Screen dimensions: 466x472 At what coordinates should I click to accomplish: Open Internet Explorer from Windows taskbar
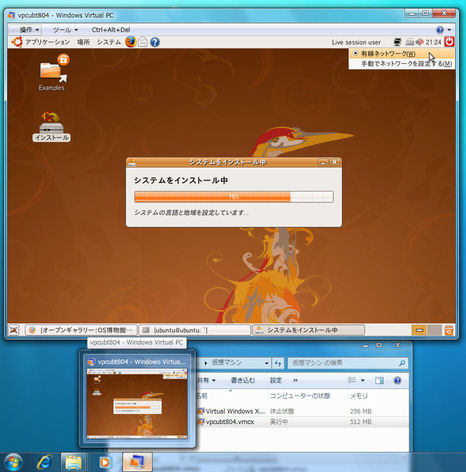[x=44, y=462]
